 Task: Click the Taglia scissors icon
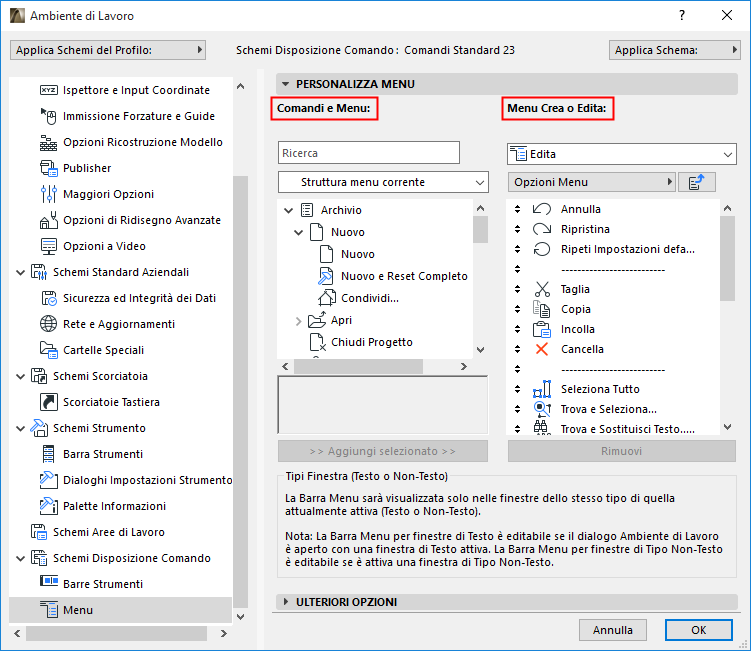pyautogui.click(x=542, y=289)
